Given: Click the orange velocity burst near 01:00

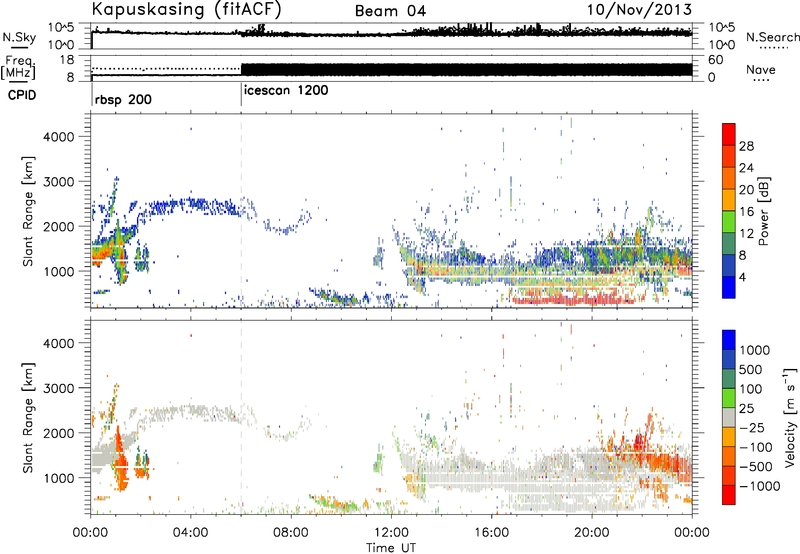Looking at the screenshot, I should click(120, 459).
